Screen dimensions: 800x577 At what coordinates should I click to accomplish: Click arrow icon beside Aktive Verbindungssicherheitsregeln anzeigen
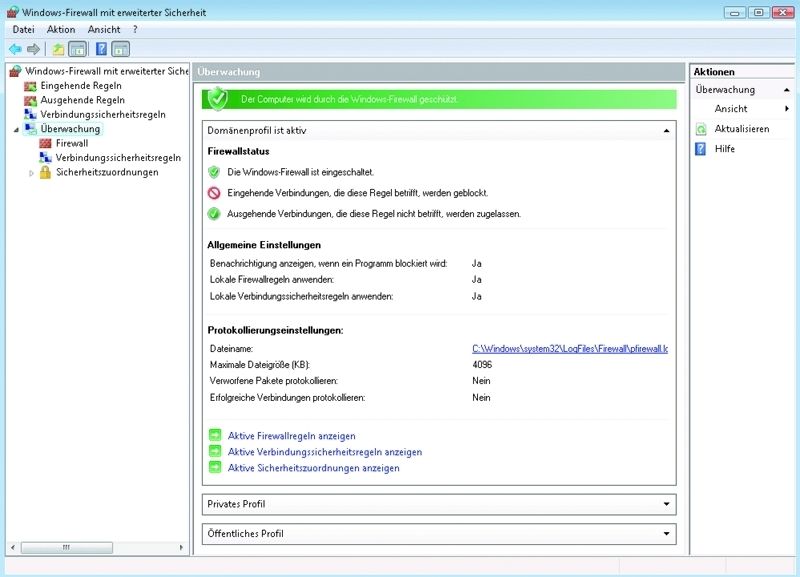point(215,451)
